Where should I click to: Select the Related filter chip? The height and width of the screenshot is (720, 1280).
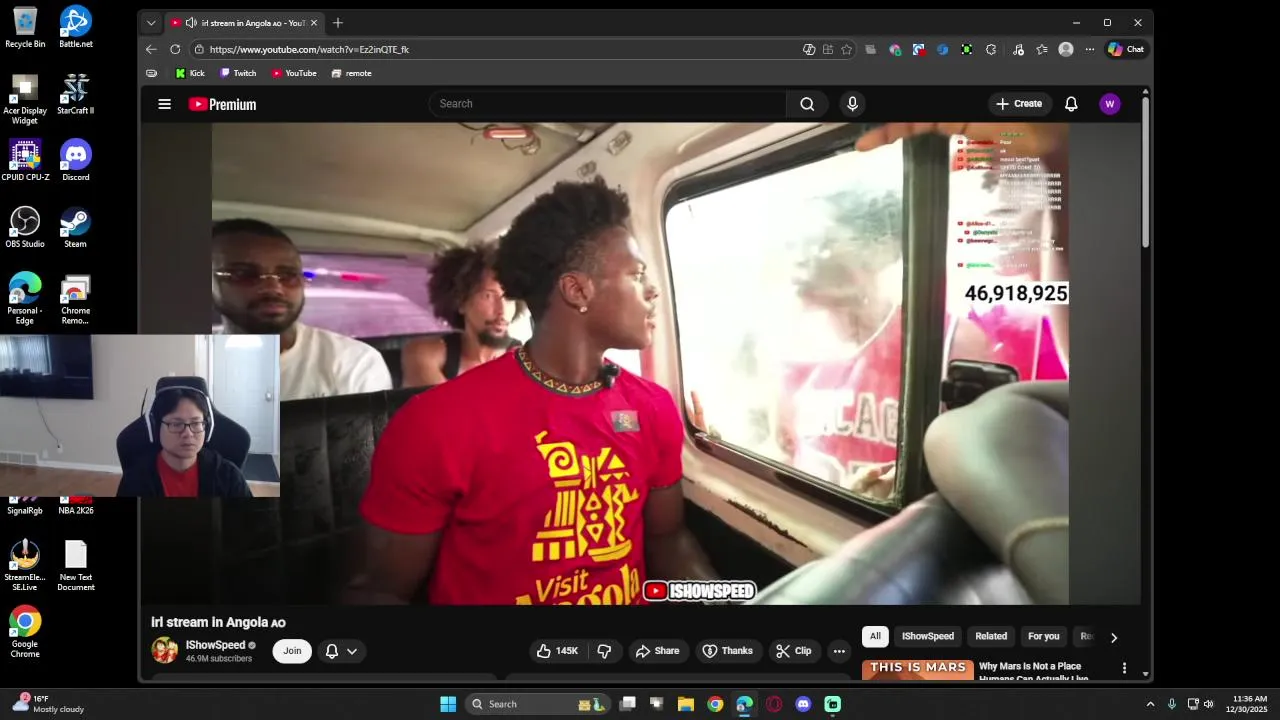pos(991,636)
